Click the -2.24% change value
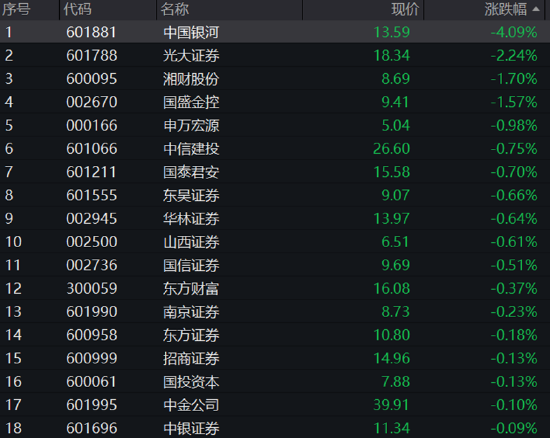 [514, 55]
